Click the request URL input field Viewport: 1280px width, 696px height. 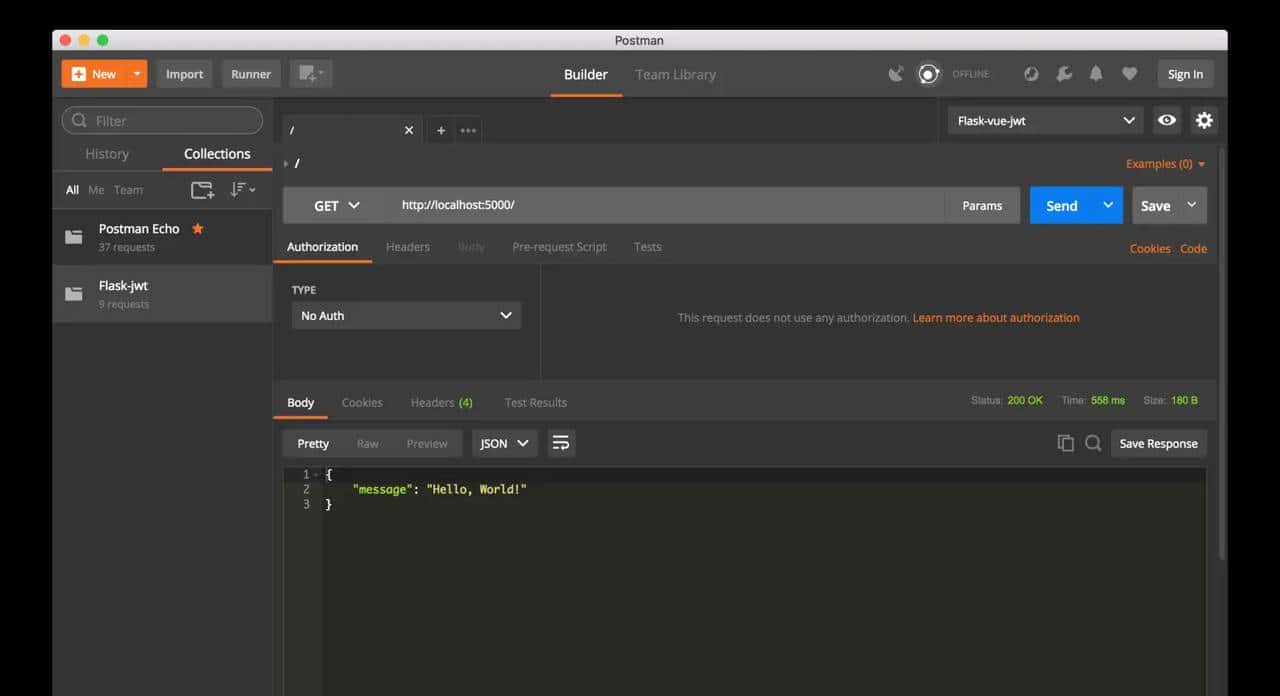point(665,206)
